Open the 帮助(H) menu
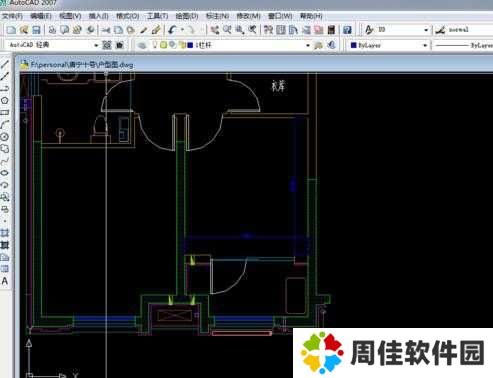Screen dimensions: 493x378 (311, 16)
